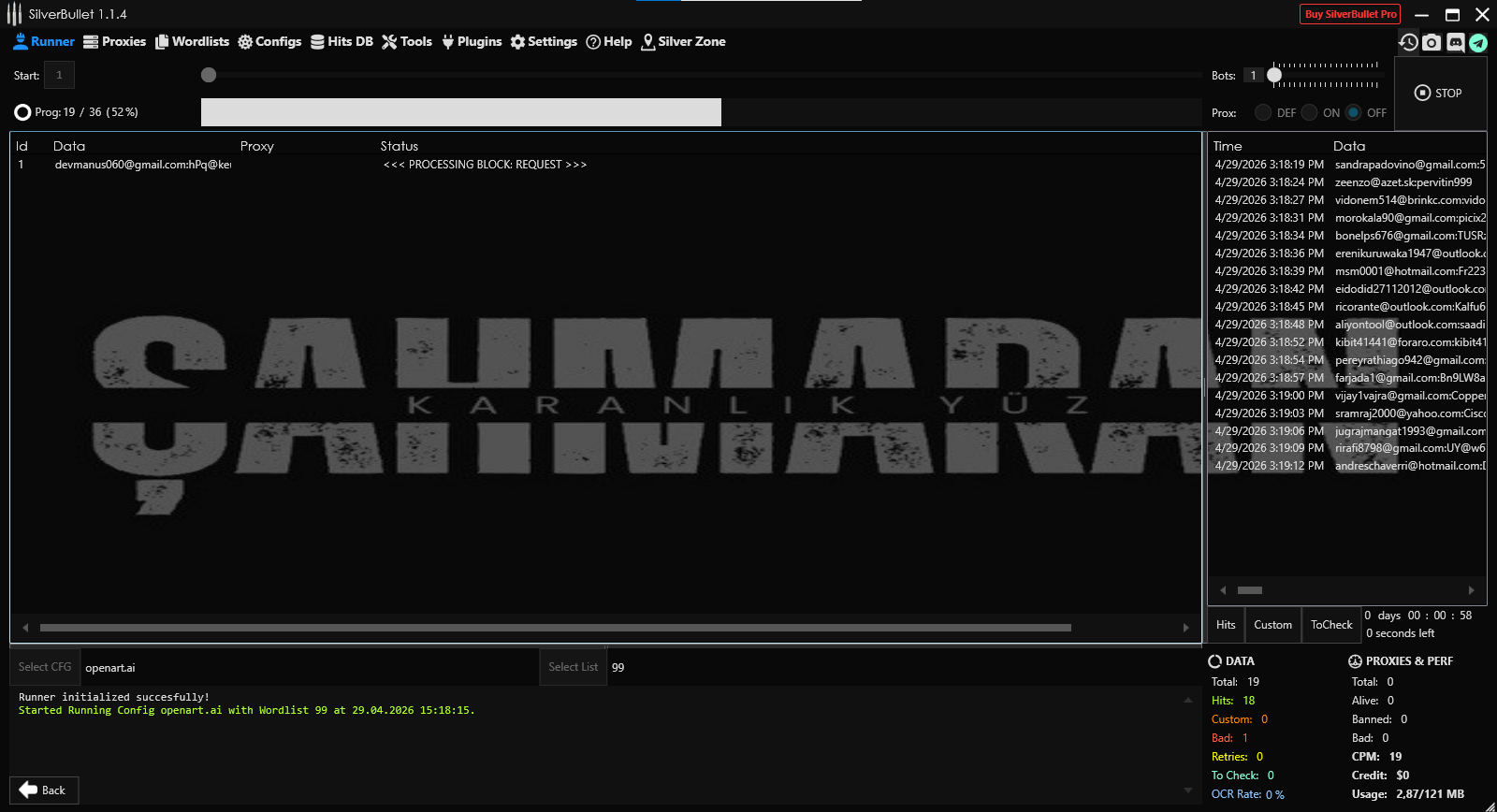Viewport: 1497px width, 812px height.
Task: Click the Back button
Action: point(44,790)
